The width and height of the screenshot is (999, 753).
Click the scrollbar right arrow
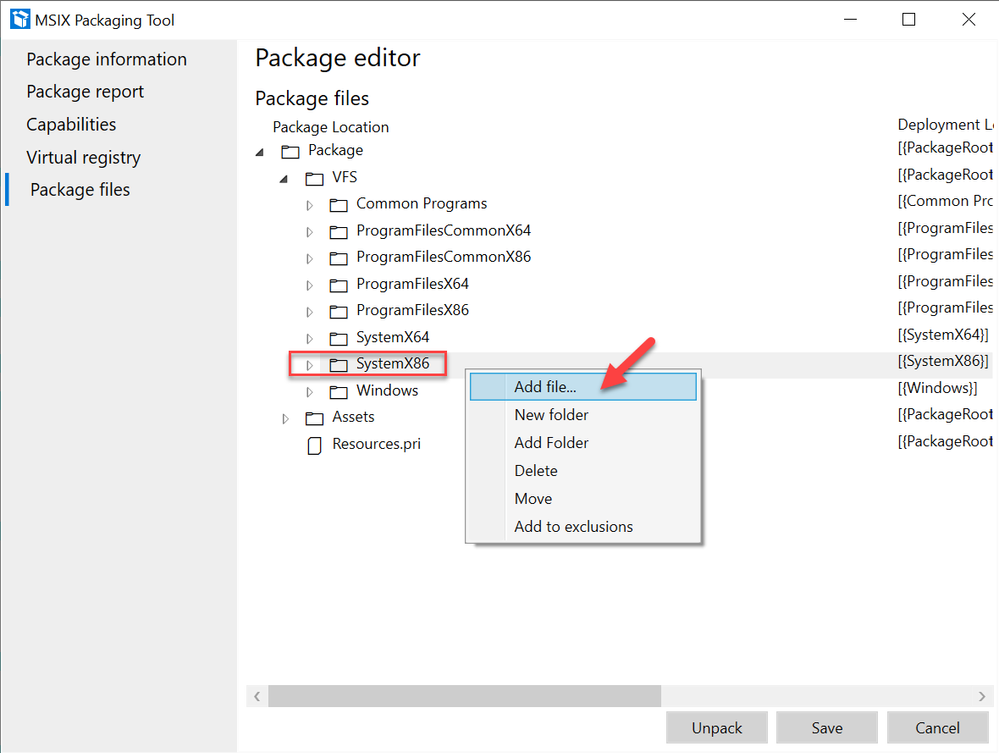(982, 696)
